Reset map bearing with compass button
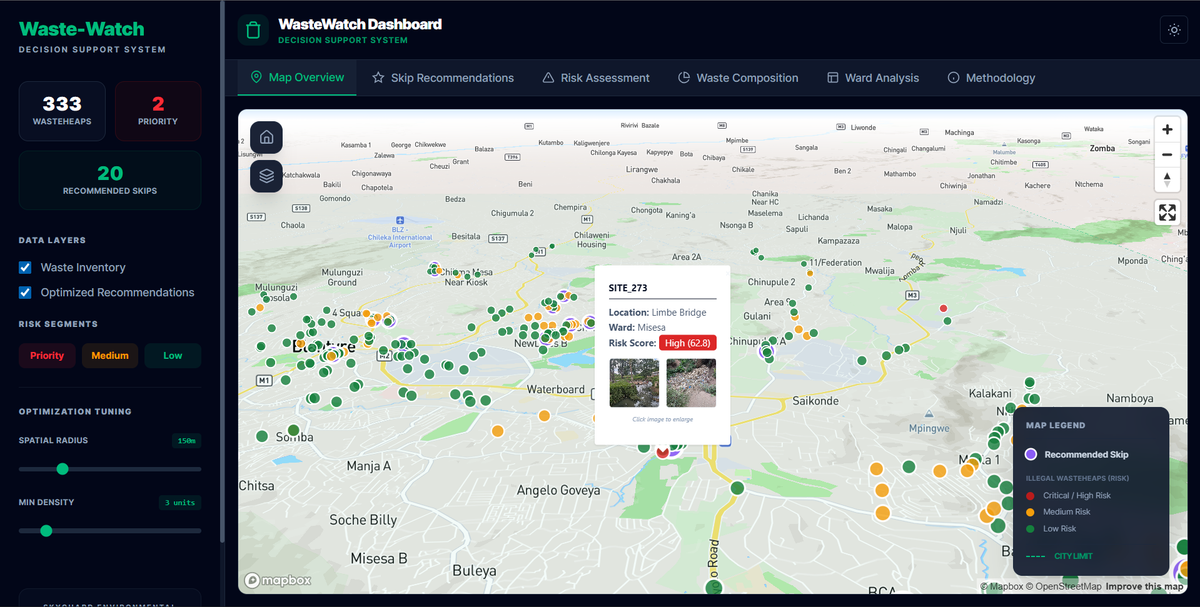The height and width of the screenshot is (607, 1200). 1167,180
